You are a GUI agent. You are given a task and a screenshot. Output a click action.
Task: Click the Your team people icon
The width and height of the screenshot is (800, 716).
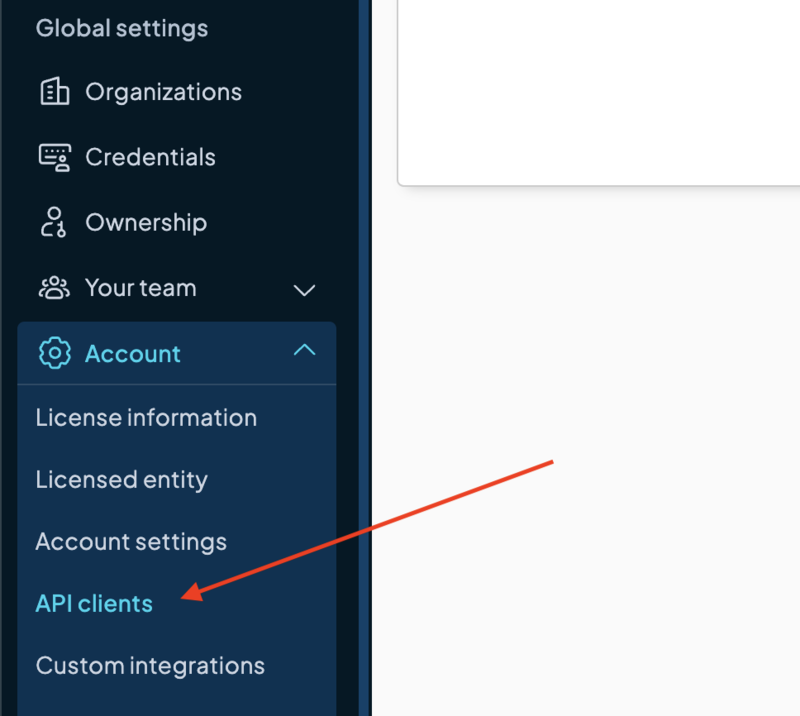point(54,289)
